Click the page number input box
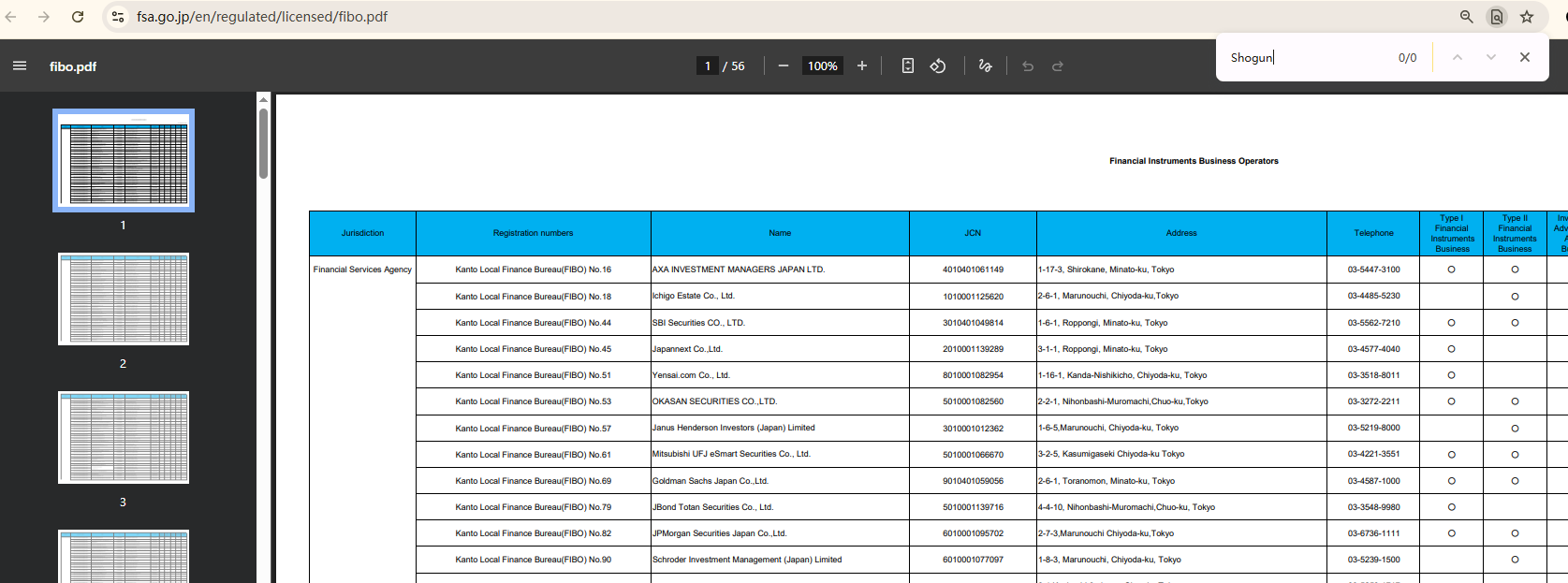The width and height of the screenshot is (1568, 583). click(708, 66)
